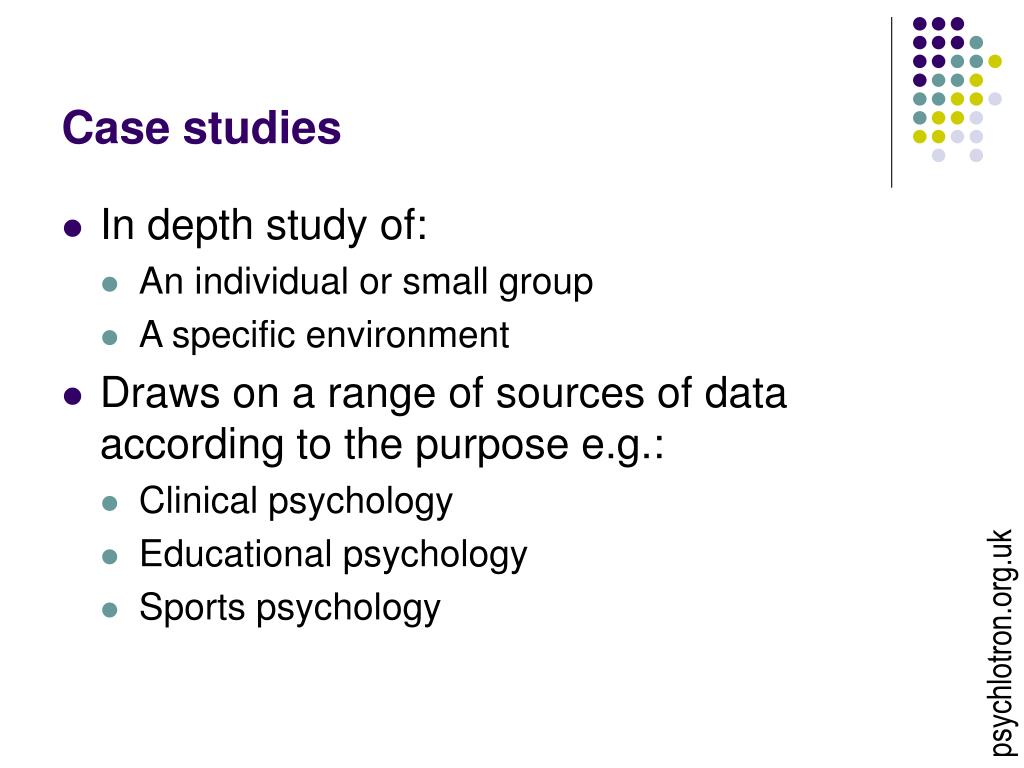Select An individual or small group line

[x=366, y=282]
